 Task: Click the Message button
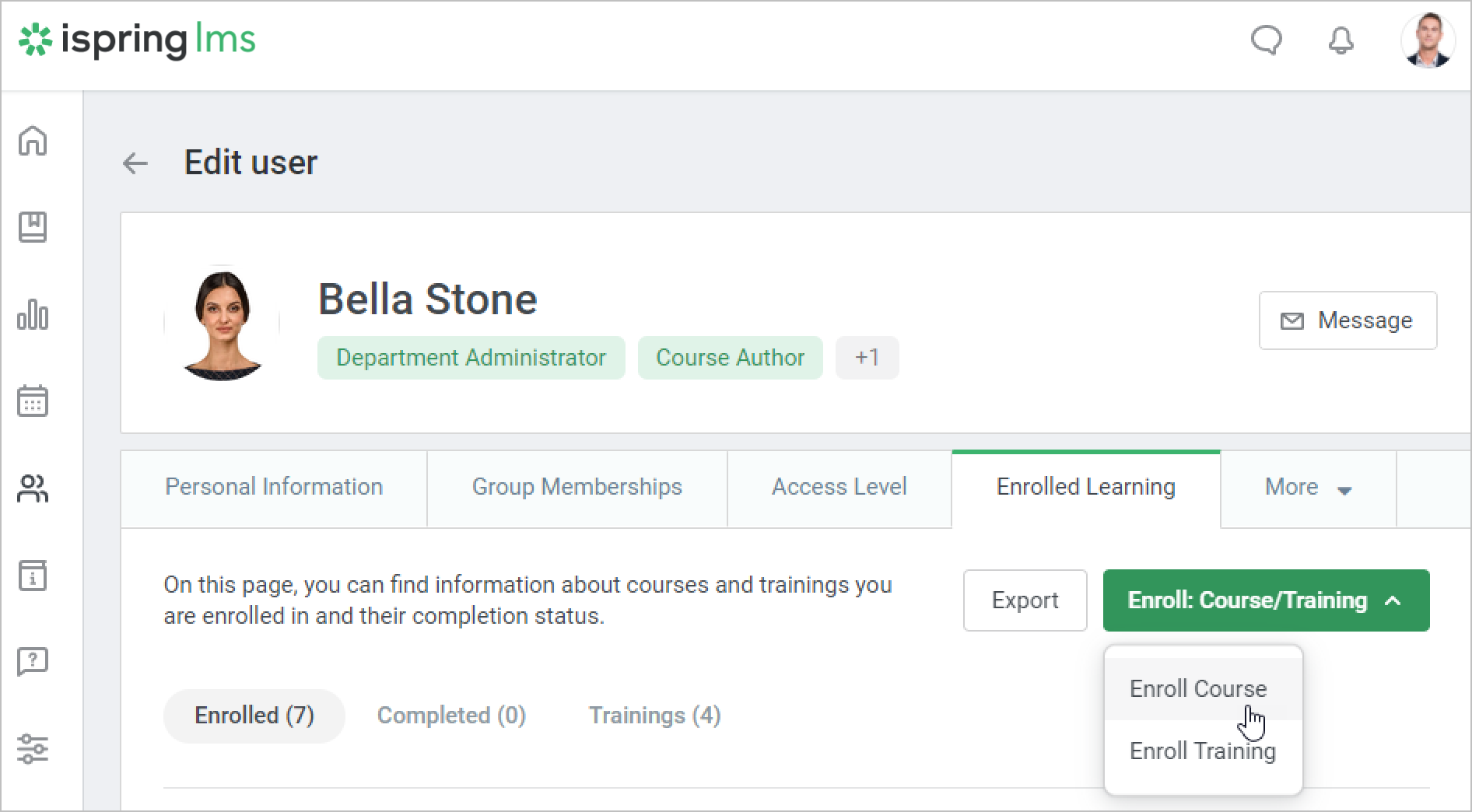pyautogui.click(x=1348, y=320)
